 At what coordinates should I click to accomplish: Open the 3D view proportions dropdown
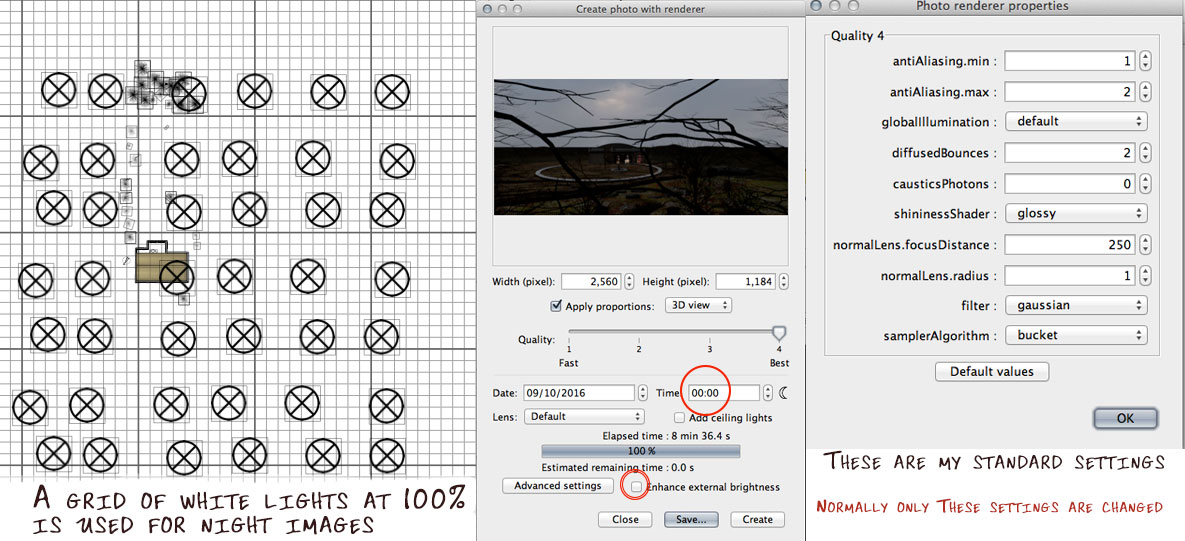(x=698, y=305)
